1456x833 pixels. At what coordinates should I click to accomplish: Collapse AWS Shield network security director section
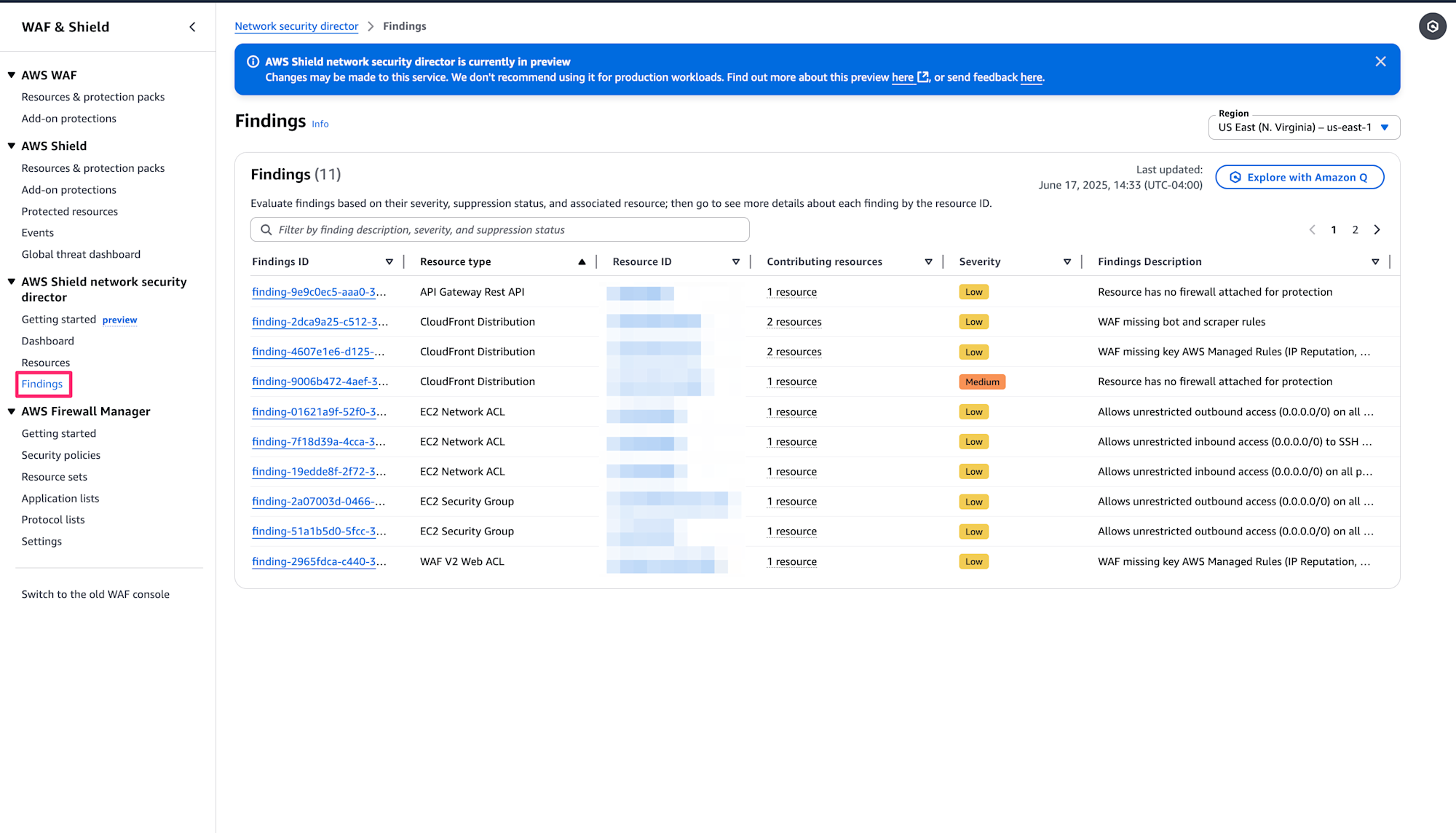pos(12,282)
